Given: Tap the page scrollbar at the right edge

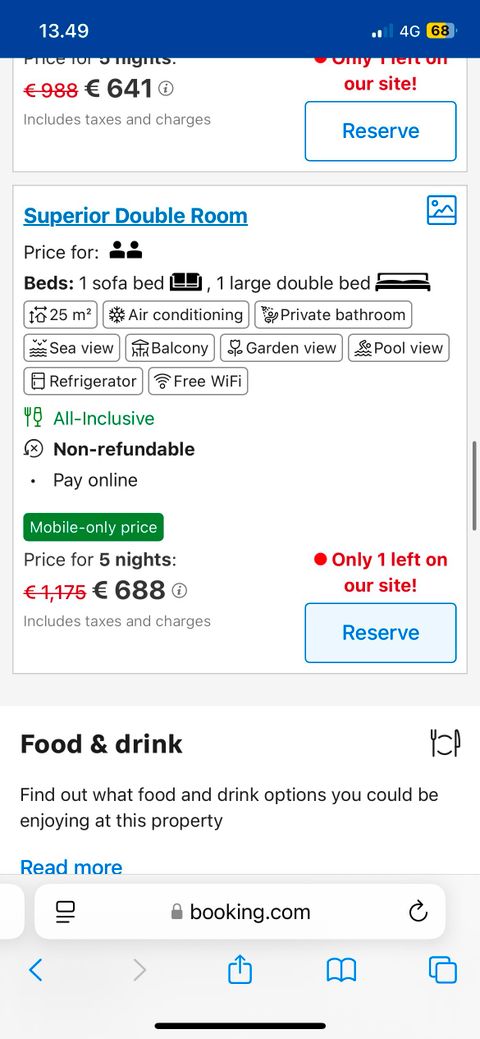Looking at the screenshot, I should (x=474, y=485).
